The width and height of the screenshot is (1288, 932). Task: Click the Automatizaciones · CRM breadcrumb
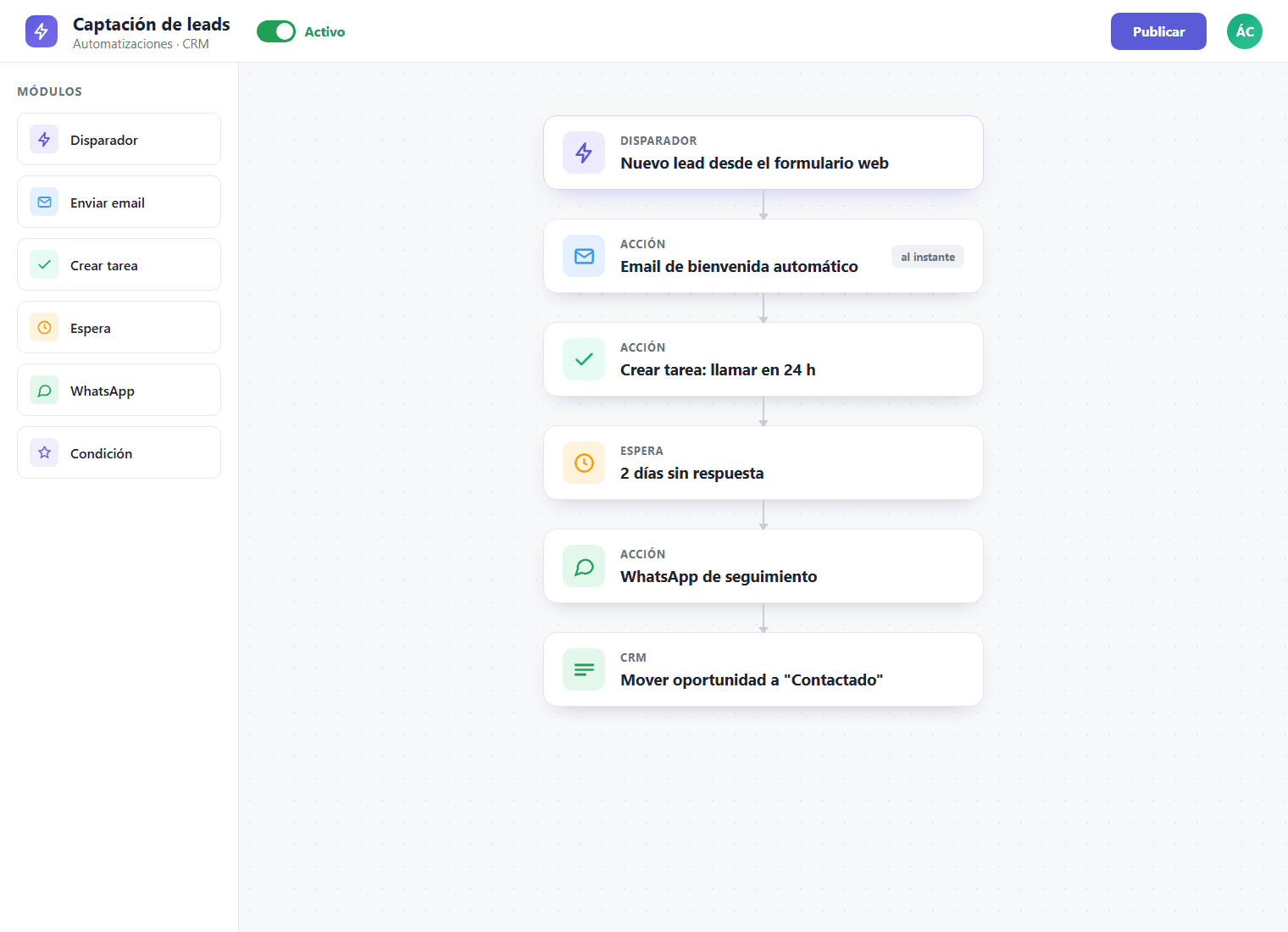coord(141,44)
